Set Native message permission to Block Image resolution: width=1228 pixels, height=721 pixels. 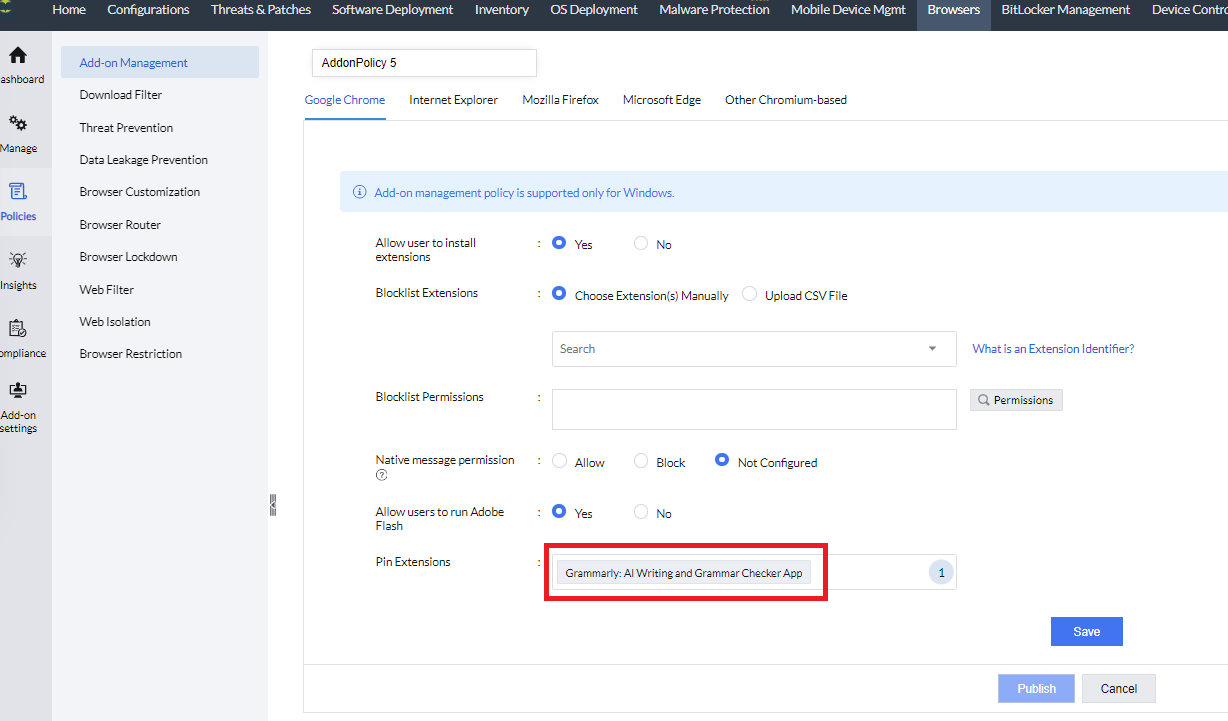[x=642, y=462]
